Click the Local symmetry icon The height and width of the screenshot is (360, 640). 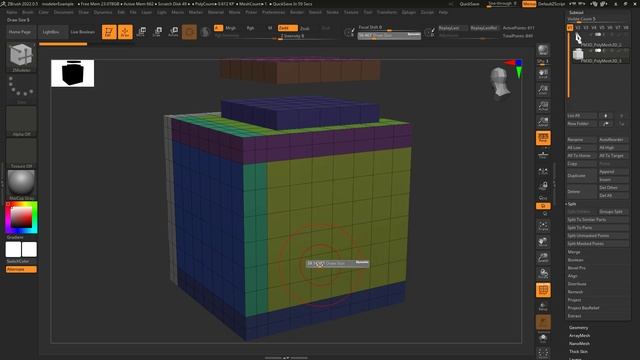[543, 172]
